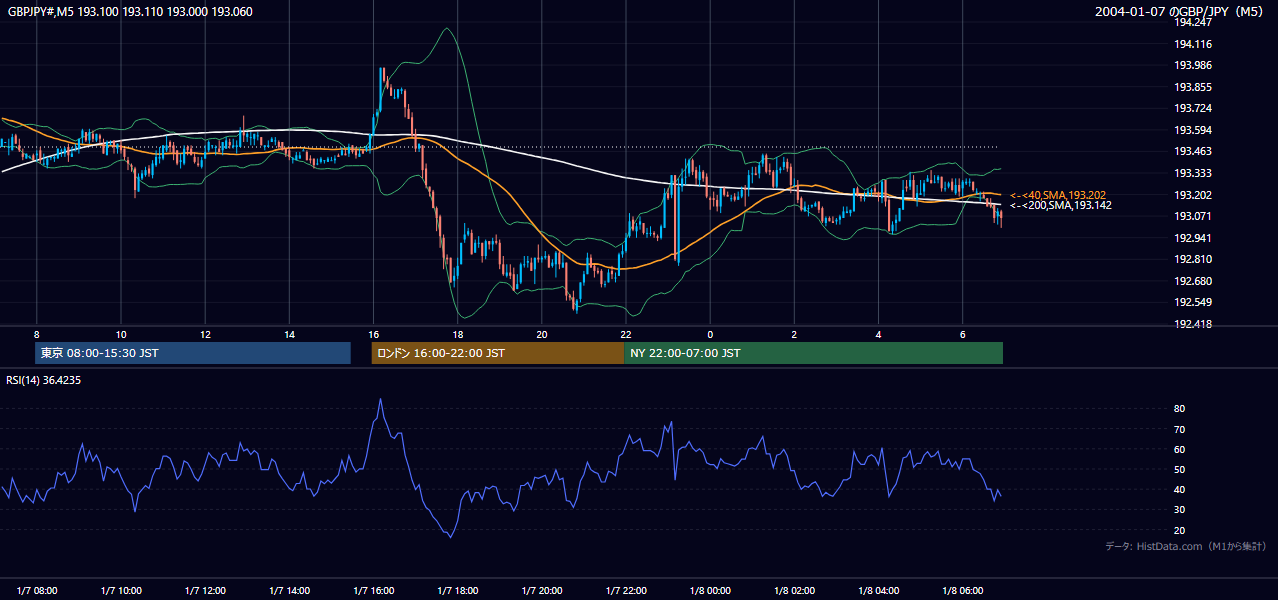The width and height of the screenshot is (1278, 600).
Task: Click hour label 16 under price chart
Action: click(x=374, y=334)
